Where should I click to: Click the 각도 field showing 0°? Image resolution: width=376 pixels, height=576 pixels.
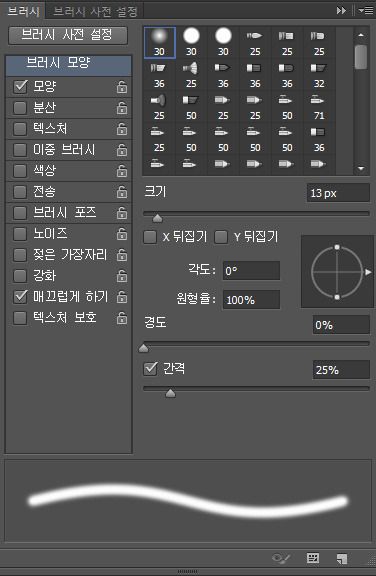[x=252, y=271]
